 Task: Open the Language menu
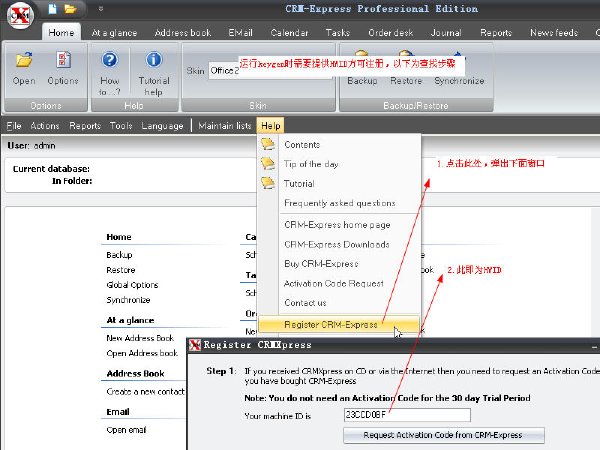pos(162,126)
